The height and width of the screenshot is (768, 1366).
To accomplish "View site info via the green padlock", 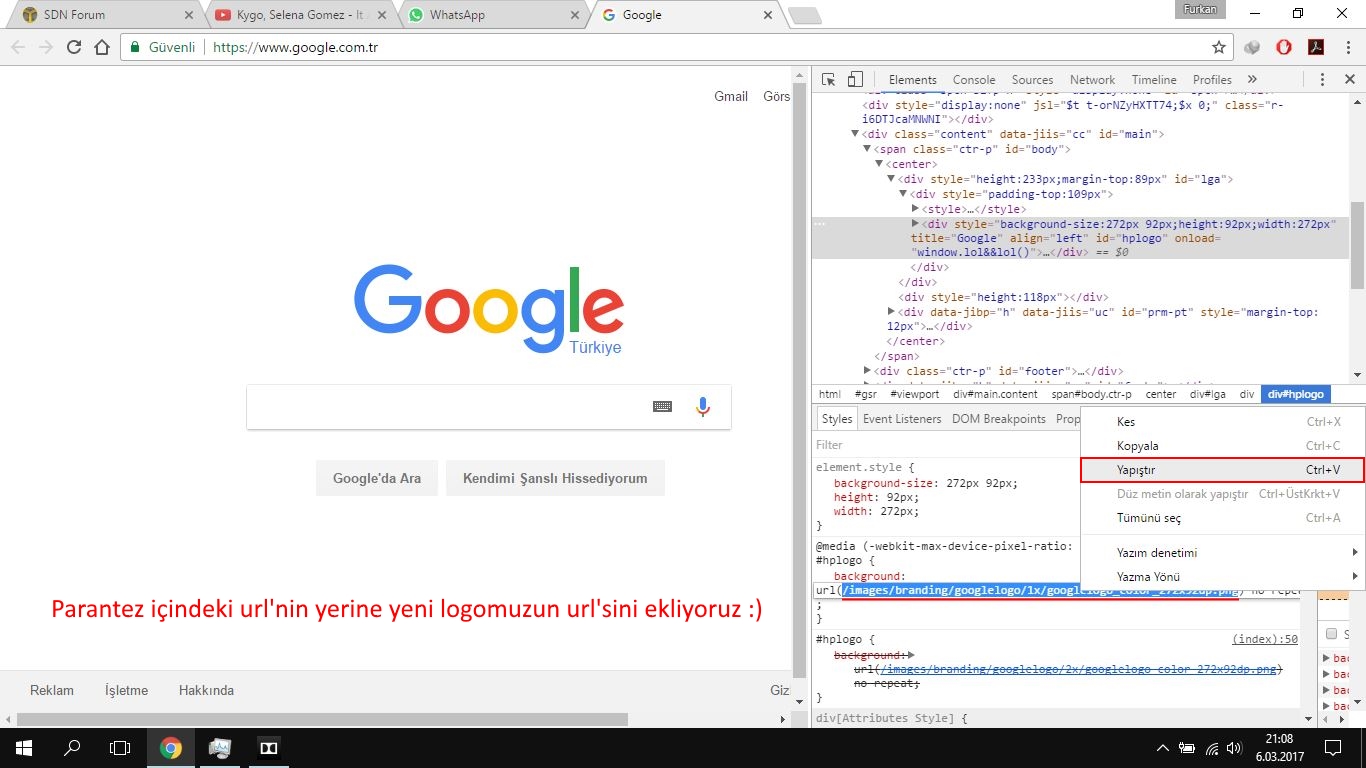I will 135,47.
